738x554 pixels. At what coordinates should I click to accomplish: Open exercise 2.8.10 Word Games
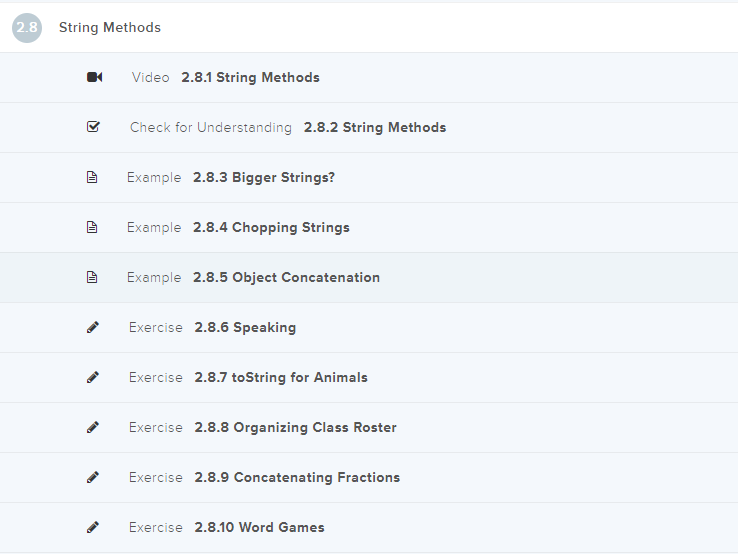[259, 528]
